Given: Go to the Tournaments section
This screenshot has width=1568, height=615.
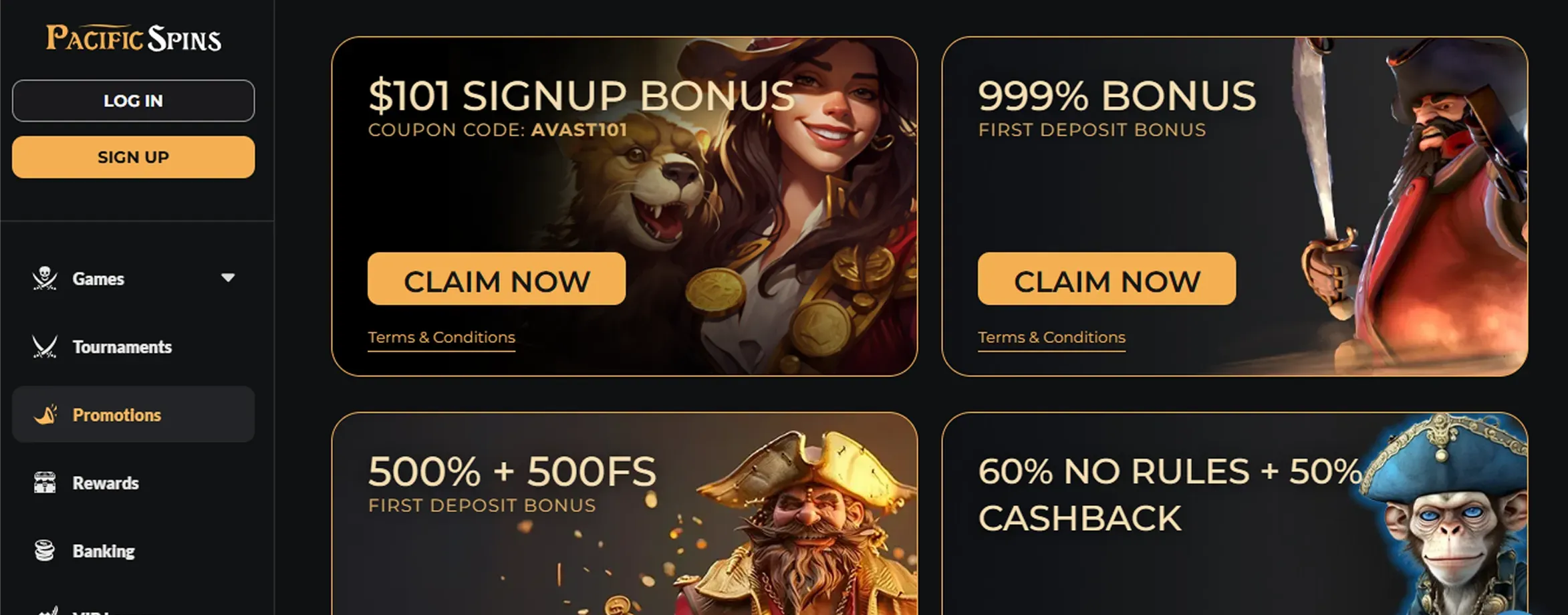Looking at the screenshot, I should tap(133, 346).
